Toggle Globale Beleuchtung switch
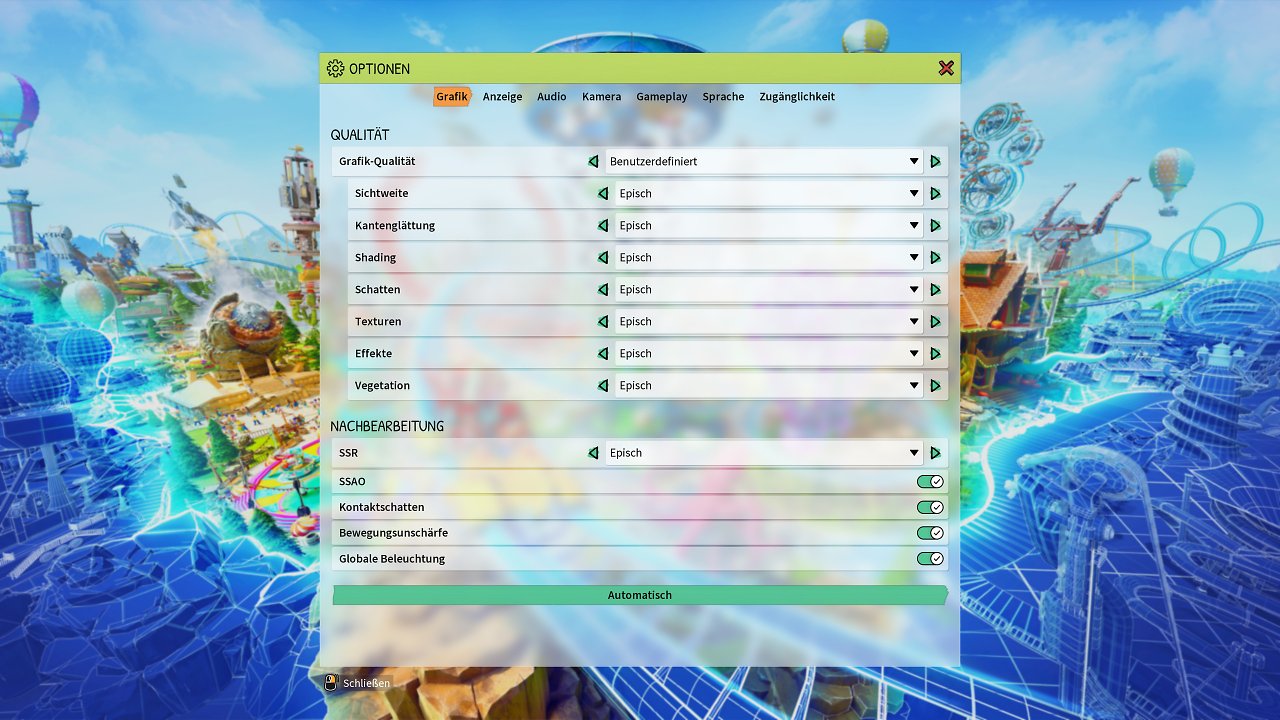The height and width of the screenshot is (720, 1280). [x=930, y=559]
